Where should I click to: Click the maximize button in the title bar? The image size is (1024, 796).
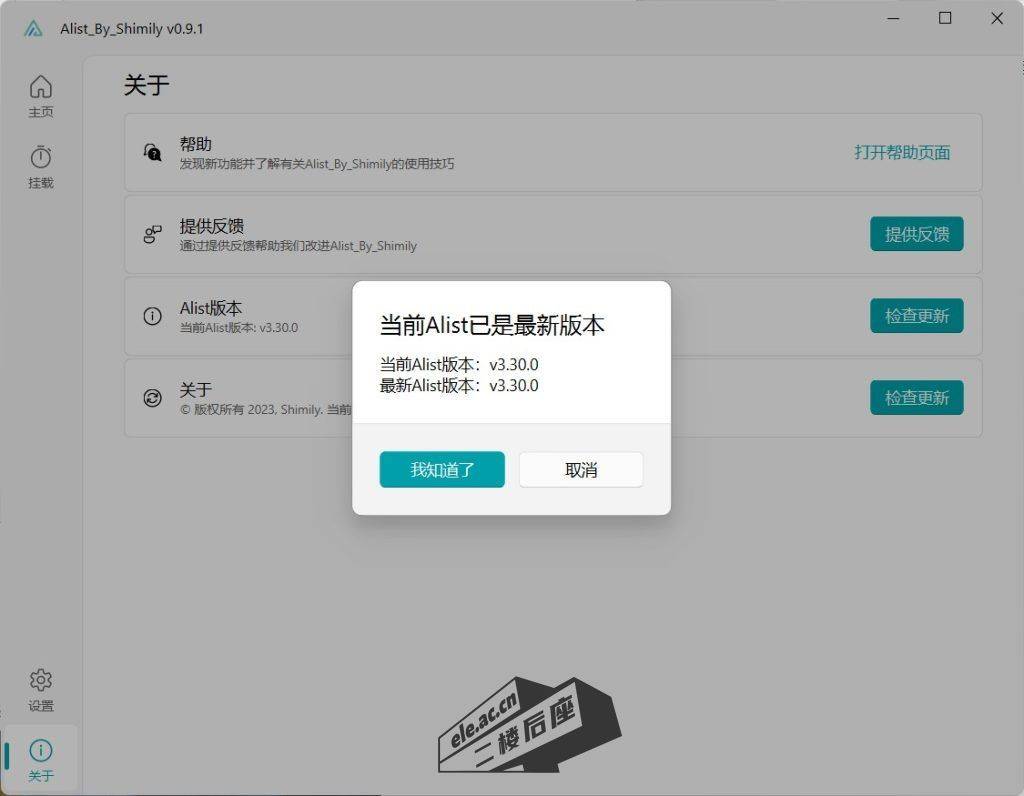click(943, 18)
